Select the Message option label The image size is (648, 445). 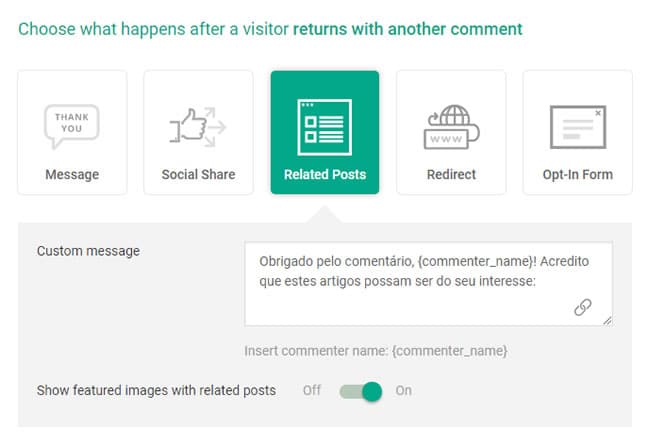click(72, 174)
